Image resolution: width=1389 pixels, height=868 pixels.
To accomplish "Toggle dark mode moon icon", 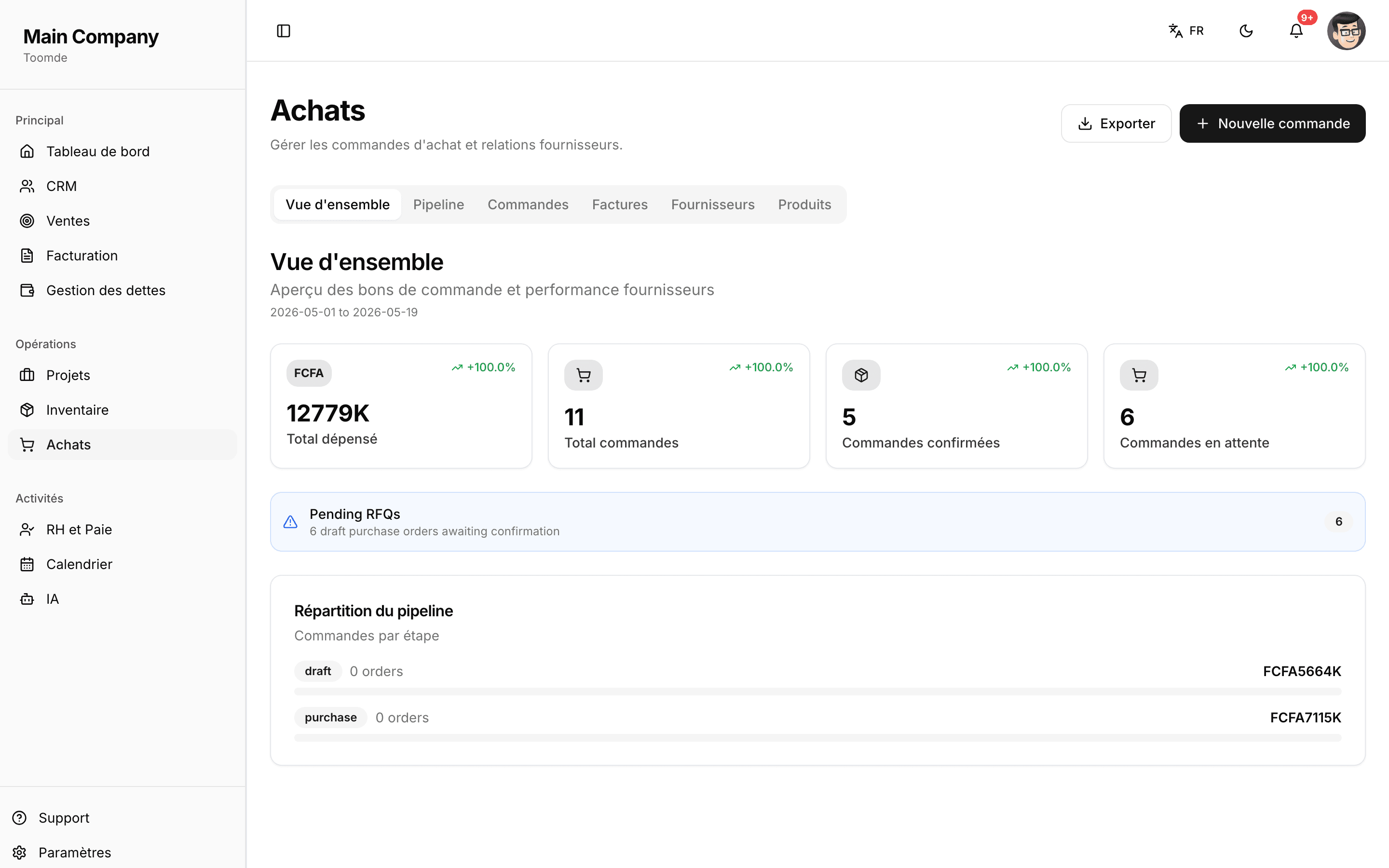I will (x=1246, y=31).
